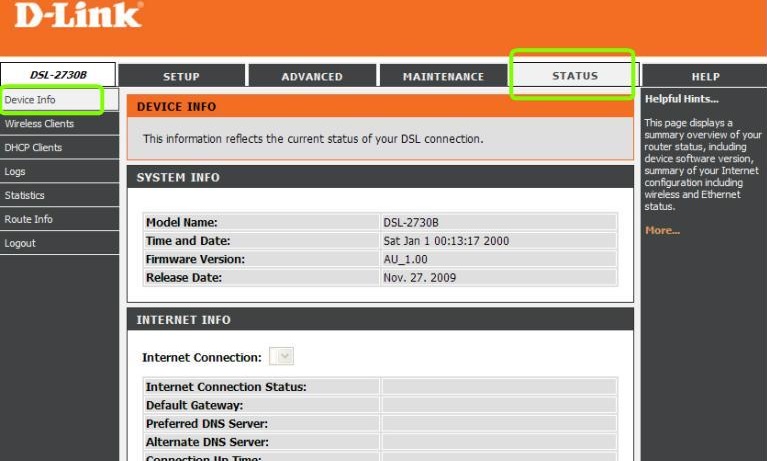View the Logs page

point(59,171)
